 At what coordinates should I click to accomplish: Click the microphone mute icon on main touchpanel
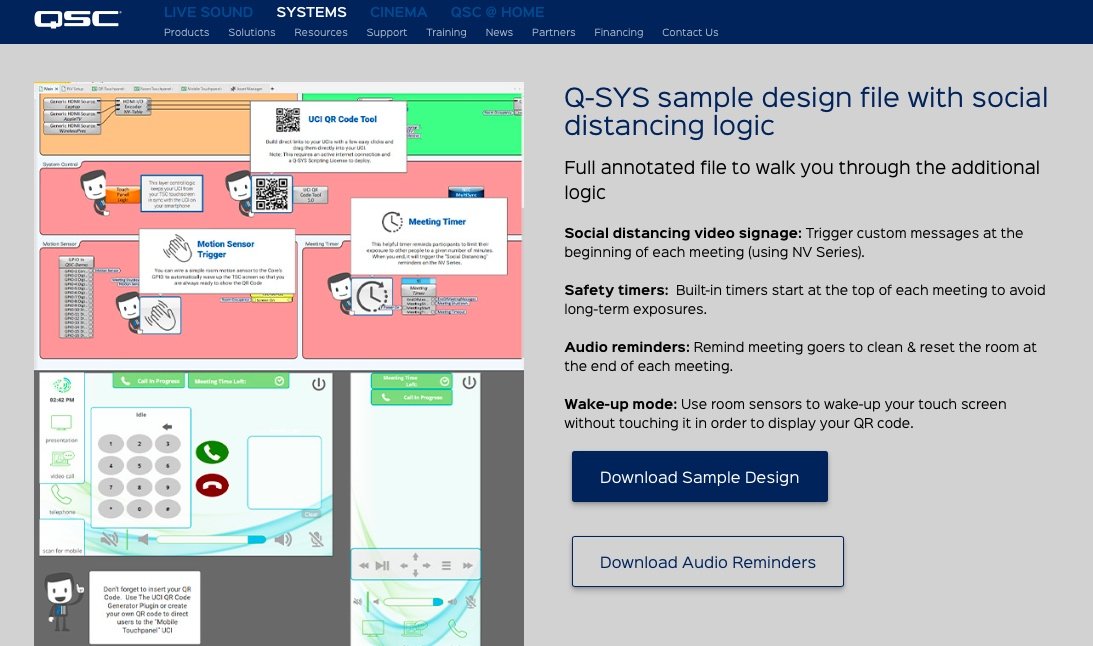pyautogui.click(x=316, y=539)
